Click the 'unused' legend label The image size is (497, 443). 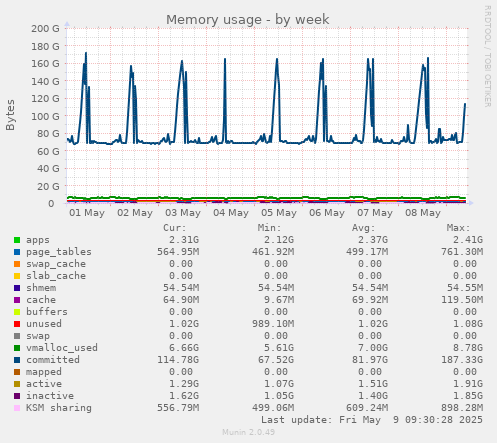(x=44, y=324)
